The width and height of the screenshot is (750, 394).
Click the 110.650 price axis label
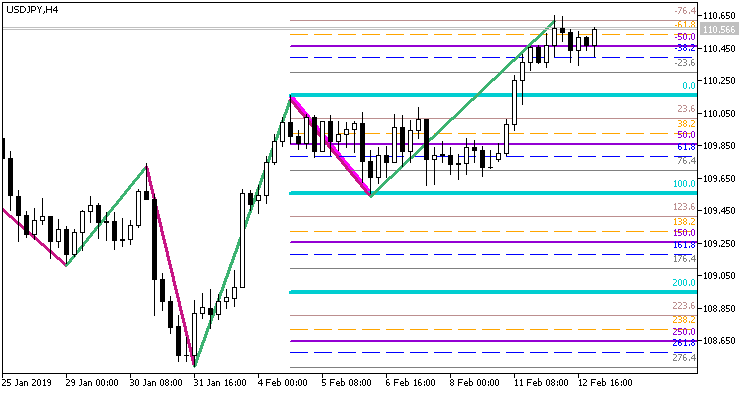coord(719,16)
